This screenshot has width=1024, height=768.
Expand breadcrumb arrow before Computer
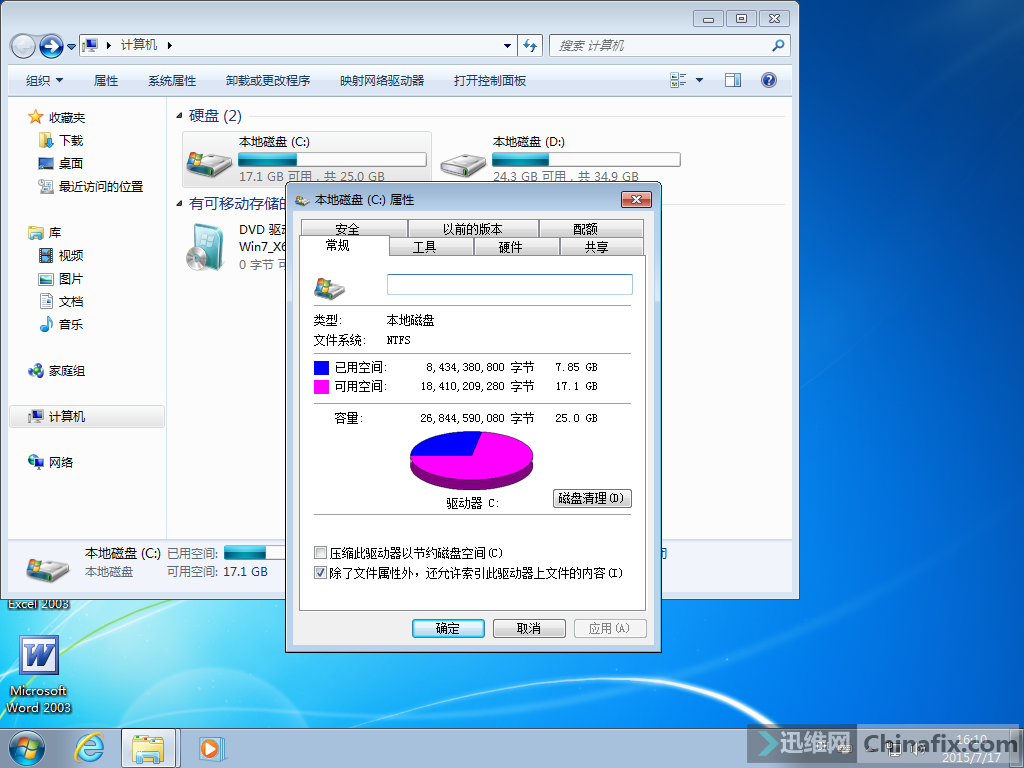pos(108,45)
